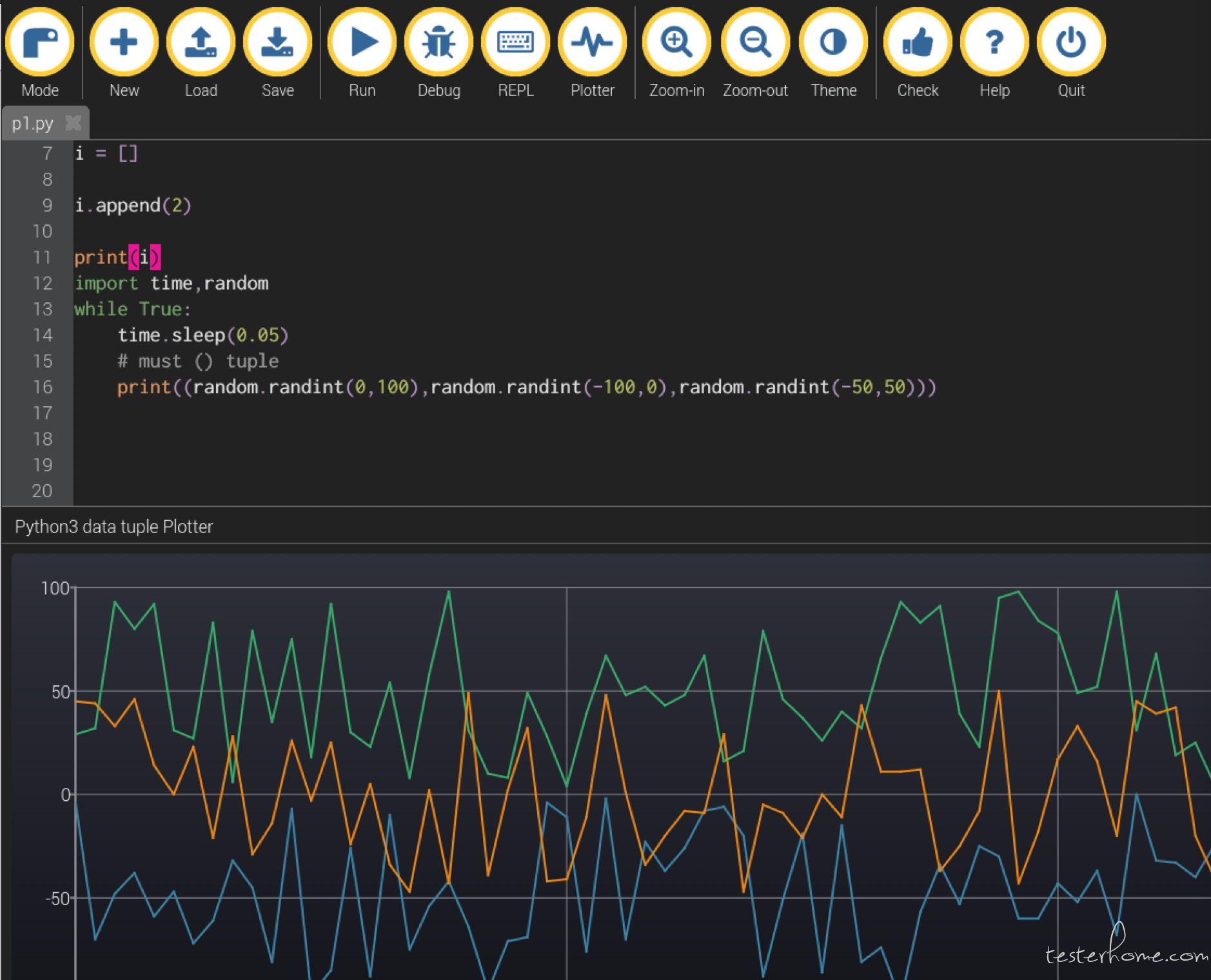Save the current script
1211x980 pixels.
point(277,53)
